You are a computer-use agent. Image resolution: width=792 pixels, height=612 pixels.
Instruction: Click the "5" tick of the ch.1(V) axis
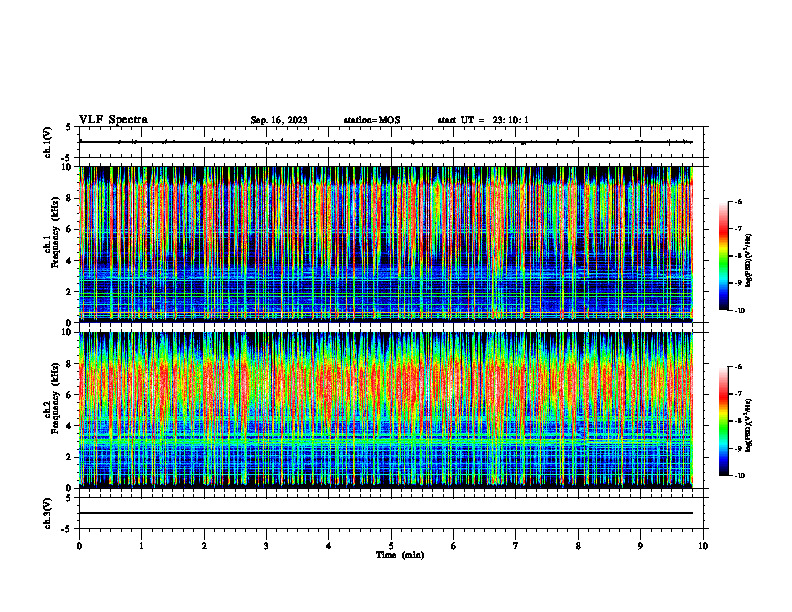[69, 128]
